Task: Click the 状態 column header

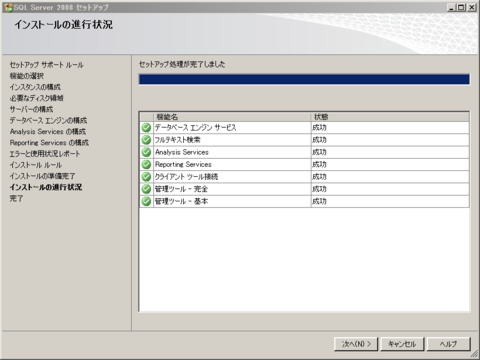Action: pos(390,117)
